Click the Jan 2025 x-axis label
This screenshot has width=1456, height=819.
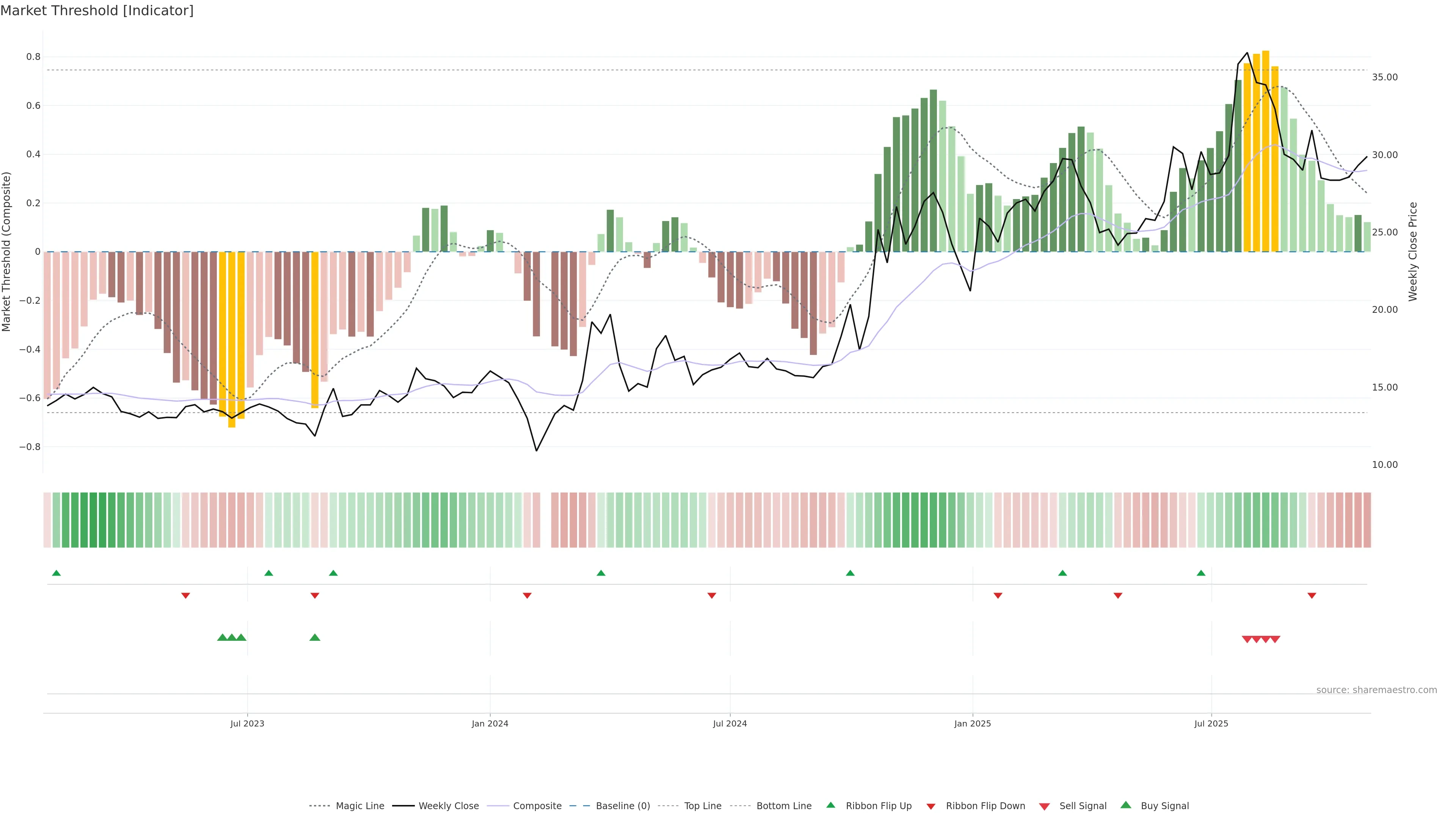[972, 723]
